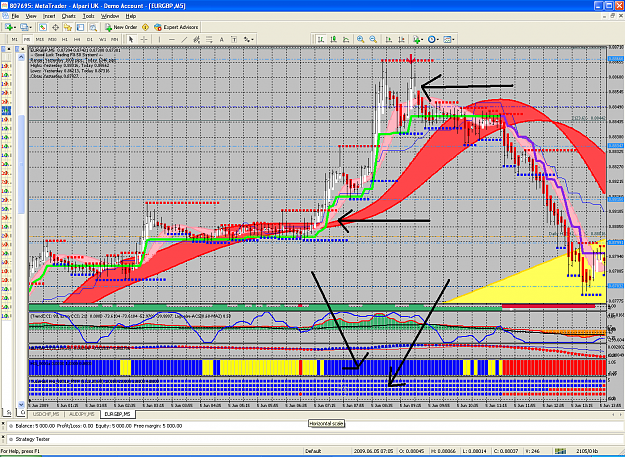The width and height of the screenshot is (625, 457).
Task: Select the Trendline tool
Action: 184,39
